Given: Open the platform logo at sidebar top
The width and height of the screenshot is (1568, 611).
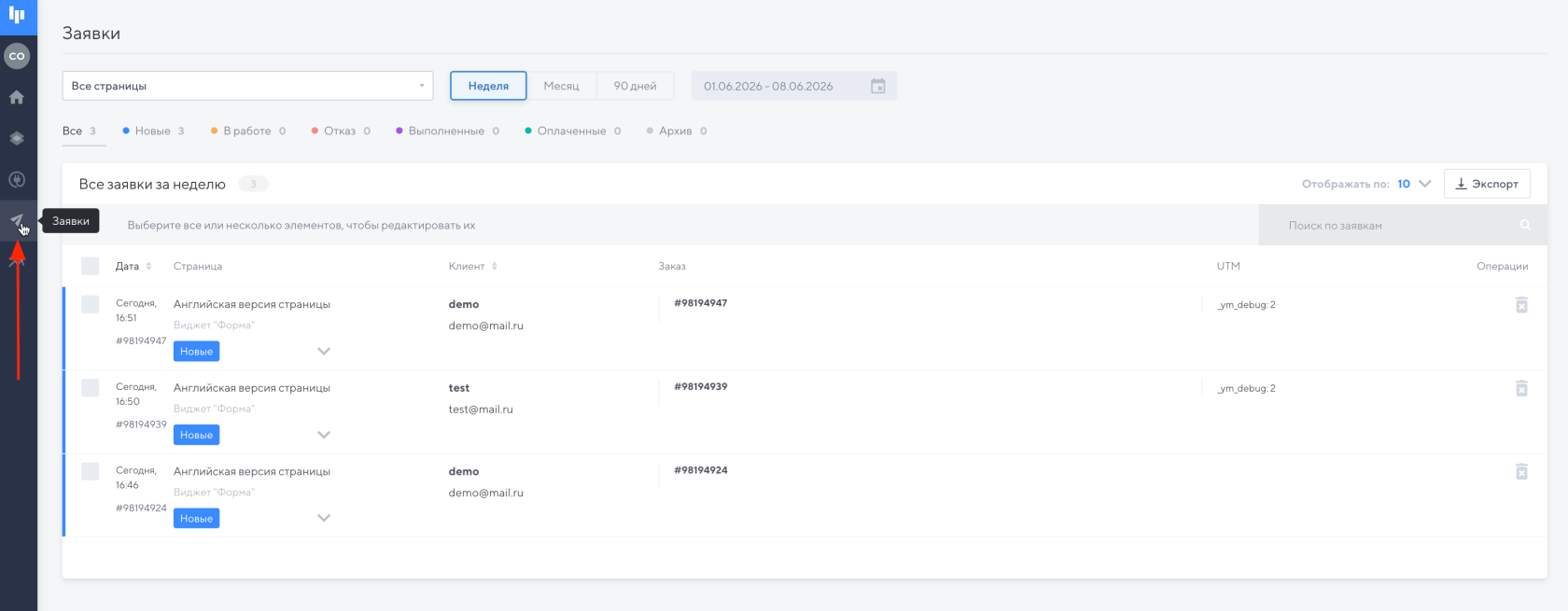Looking at the screenshot, I should pos(17,14).
